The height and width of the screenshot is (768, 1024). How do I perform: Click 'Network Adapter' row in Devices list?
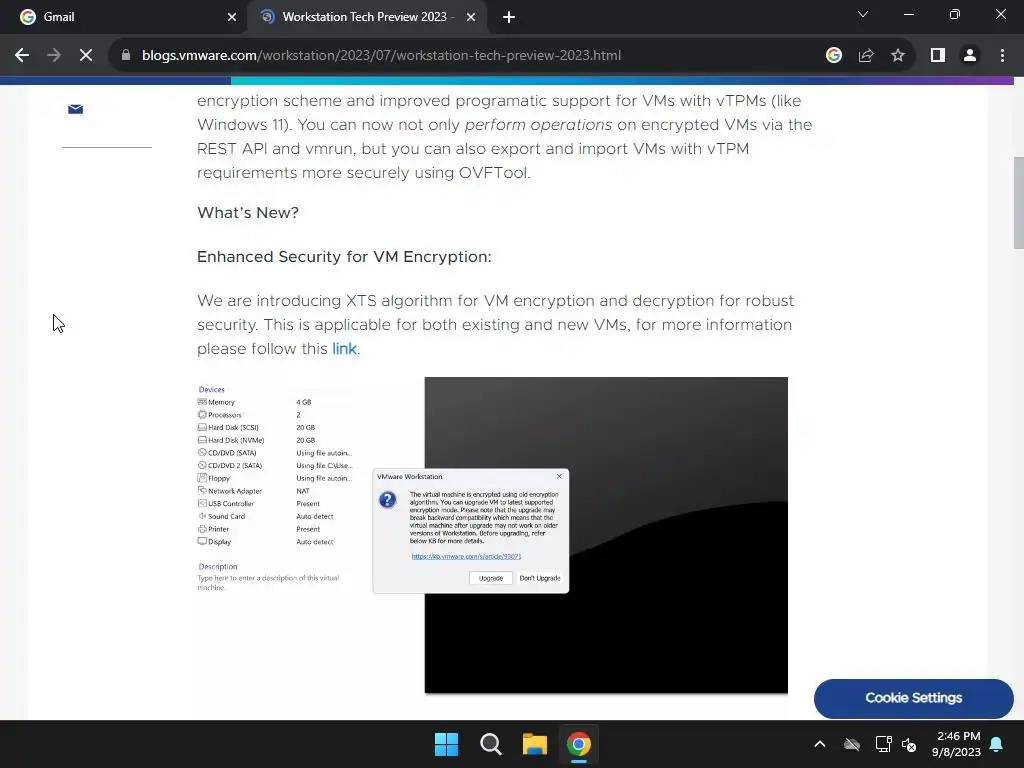[x=256, y=491]
